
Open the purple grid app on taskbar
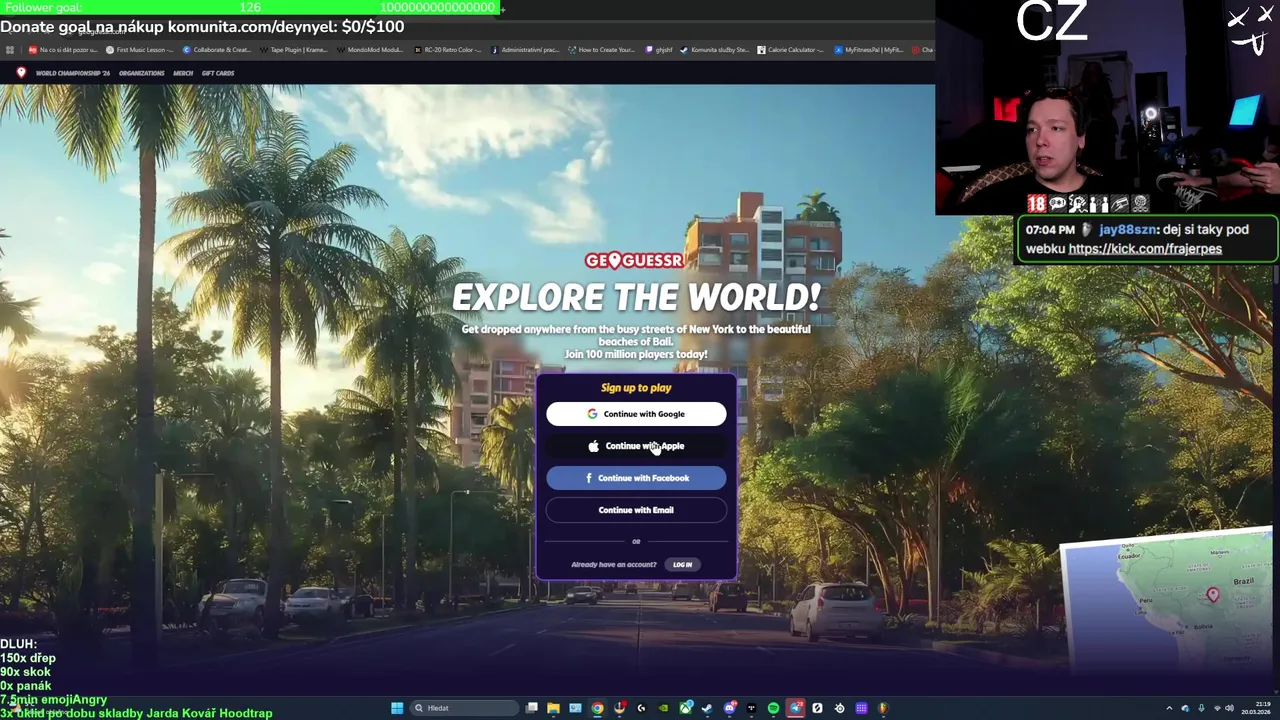point(861,708)
